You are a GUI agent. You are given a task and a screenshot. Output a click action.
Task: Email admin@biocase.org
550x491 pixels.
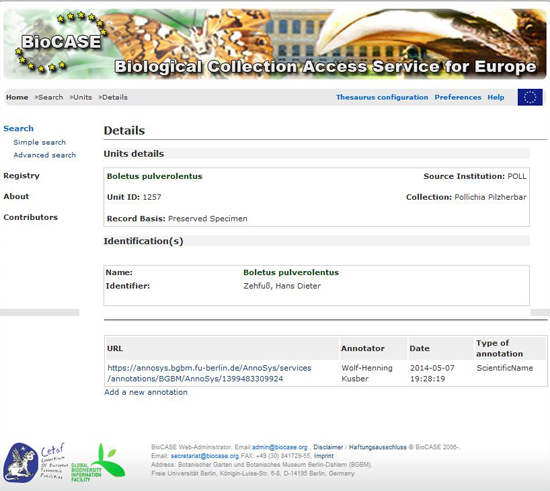point(280,447)
